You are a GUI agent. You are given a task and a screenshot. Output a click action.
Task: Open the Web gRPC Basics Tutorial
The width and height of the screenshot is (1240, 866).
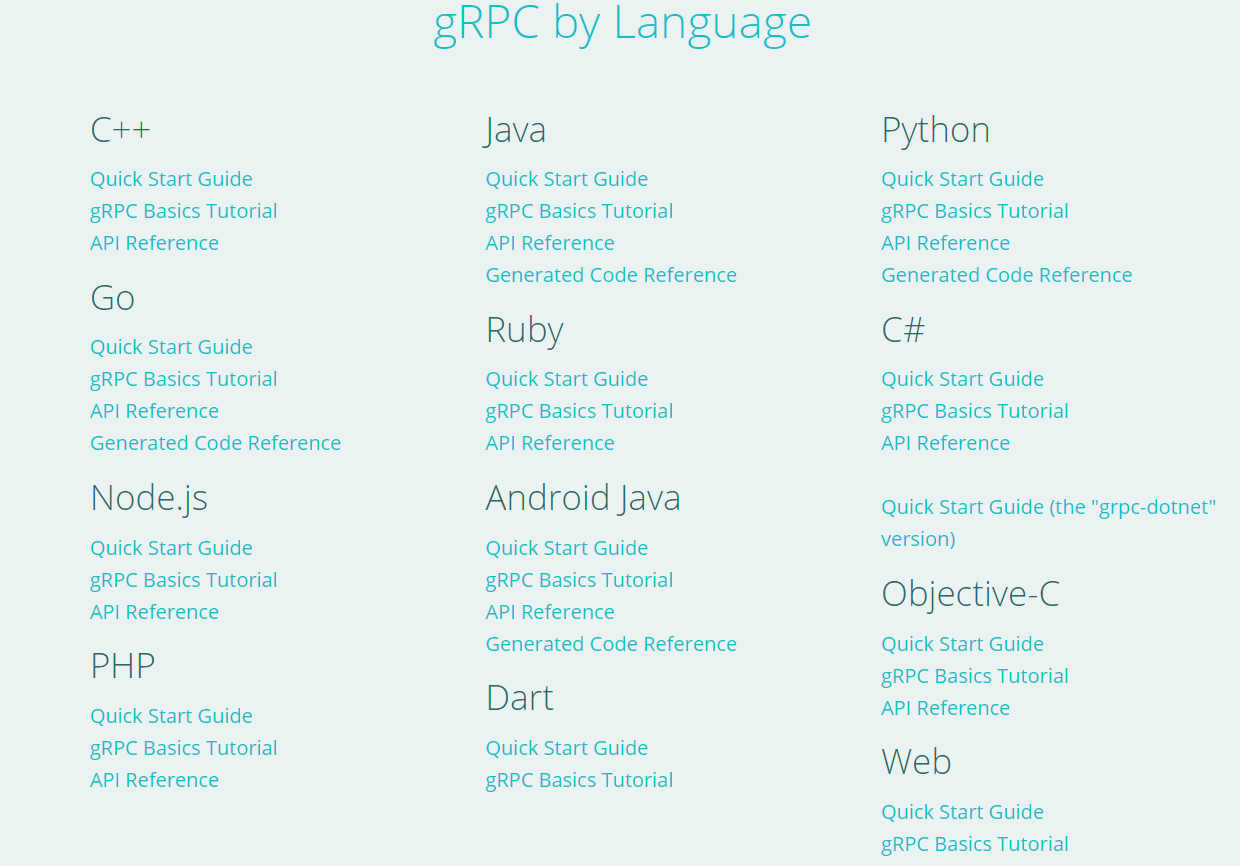pyautogui.click(x=975, y=844)
